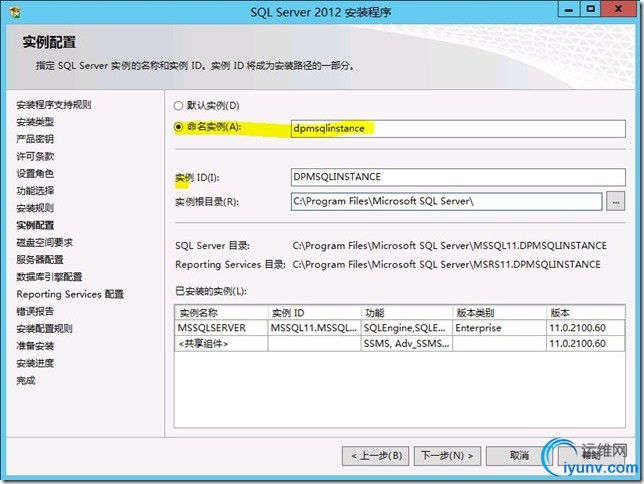
Task: Select the 命名实例(A) radio button
Action: [178, 127]
